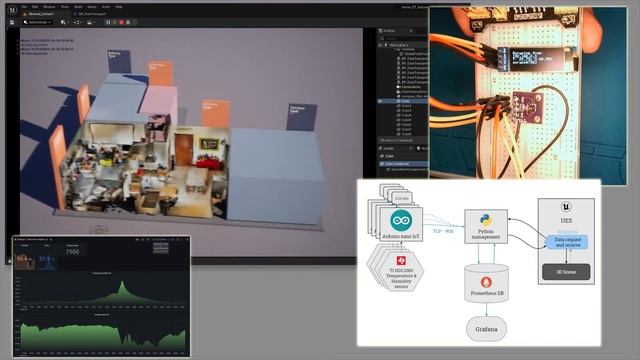
Task: Click the Python management diagram box
Action: [x=486, y=227]
